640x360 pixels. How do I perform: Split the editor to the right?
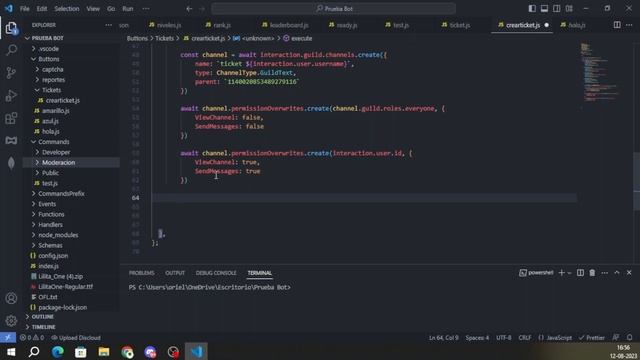click(617, 25)
